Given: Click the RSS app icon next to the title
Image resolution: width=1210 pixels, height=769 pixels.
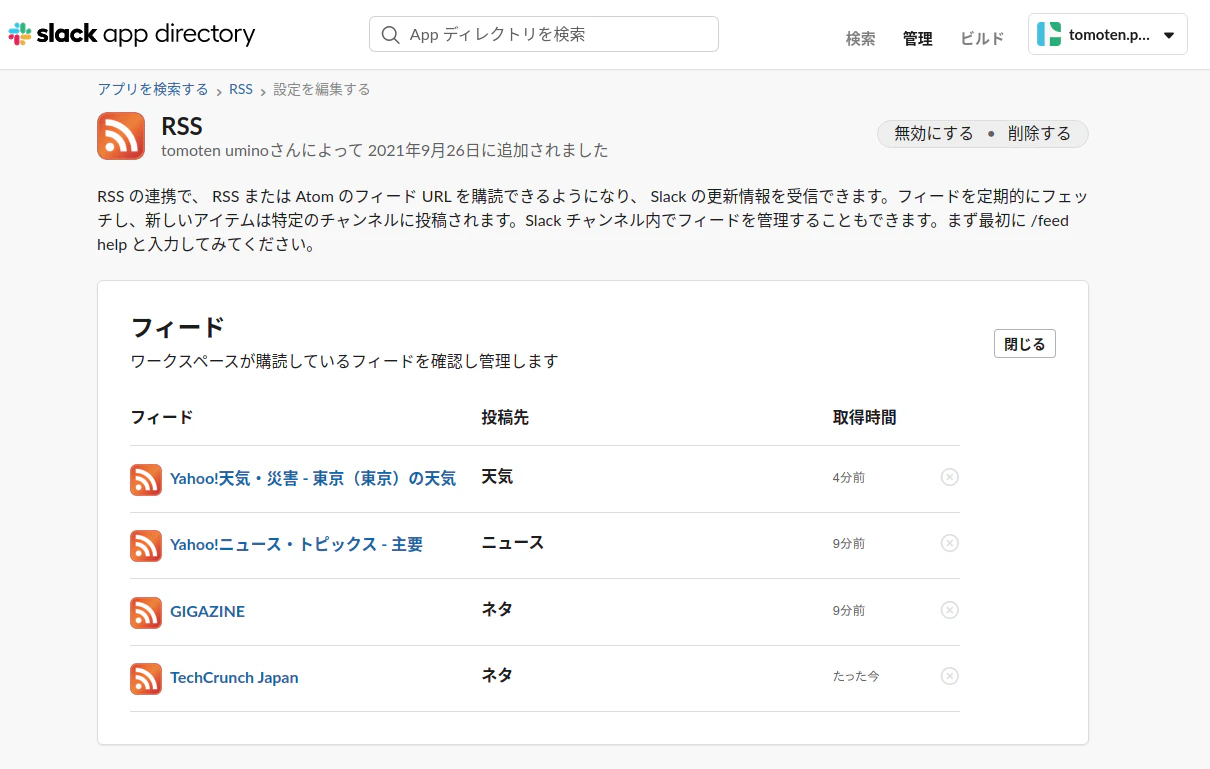Looking at the screenshot, I should [x=120, y=137].
